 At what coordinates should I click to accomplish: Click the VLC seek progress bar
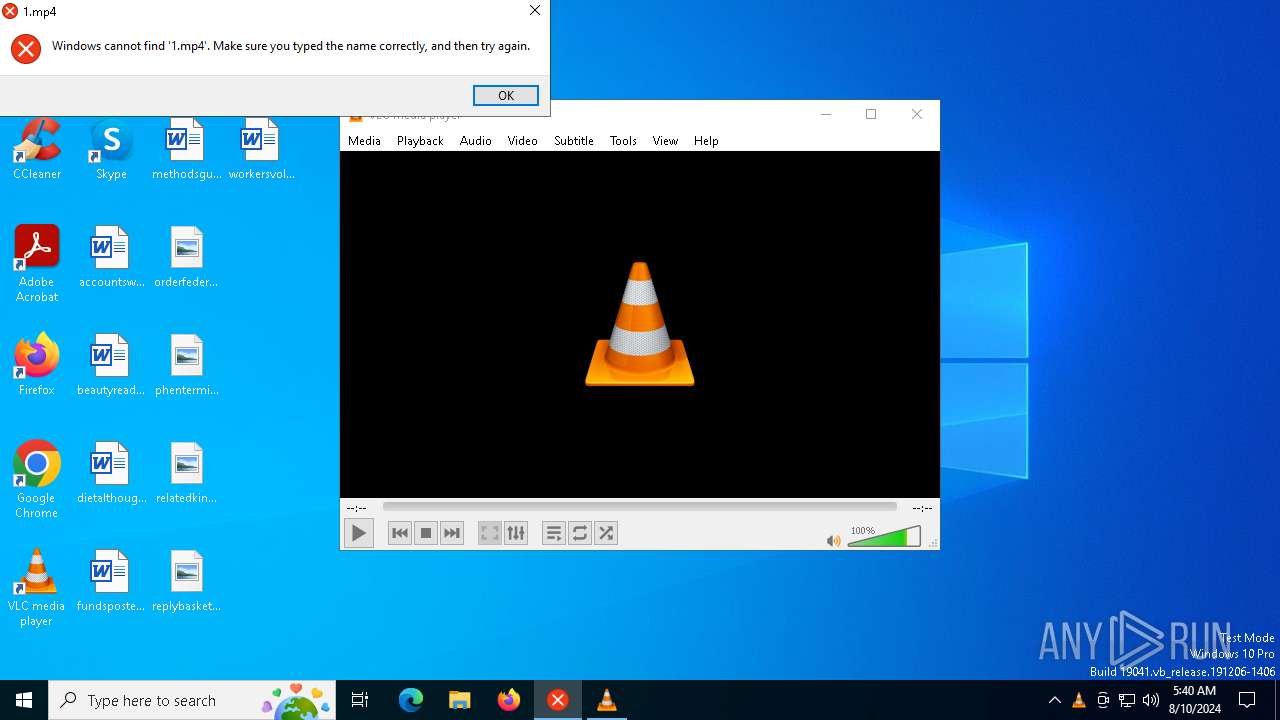pos(640,507)
